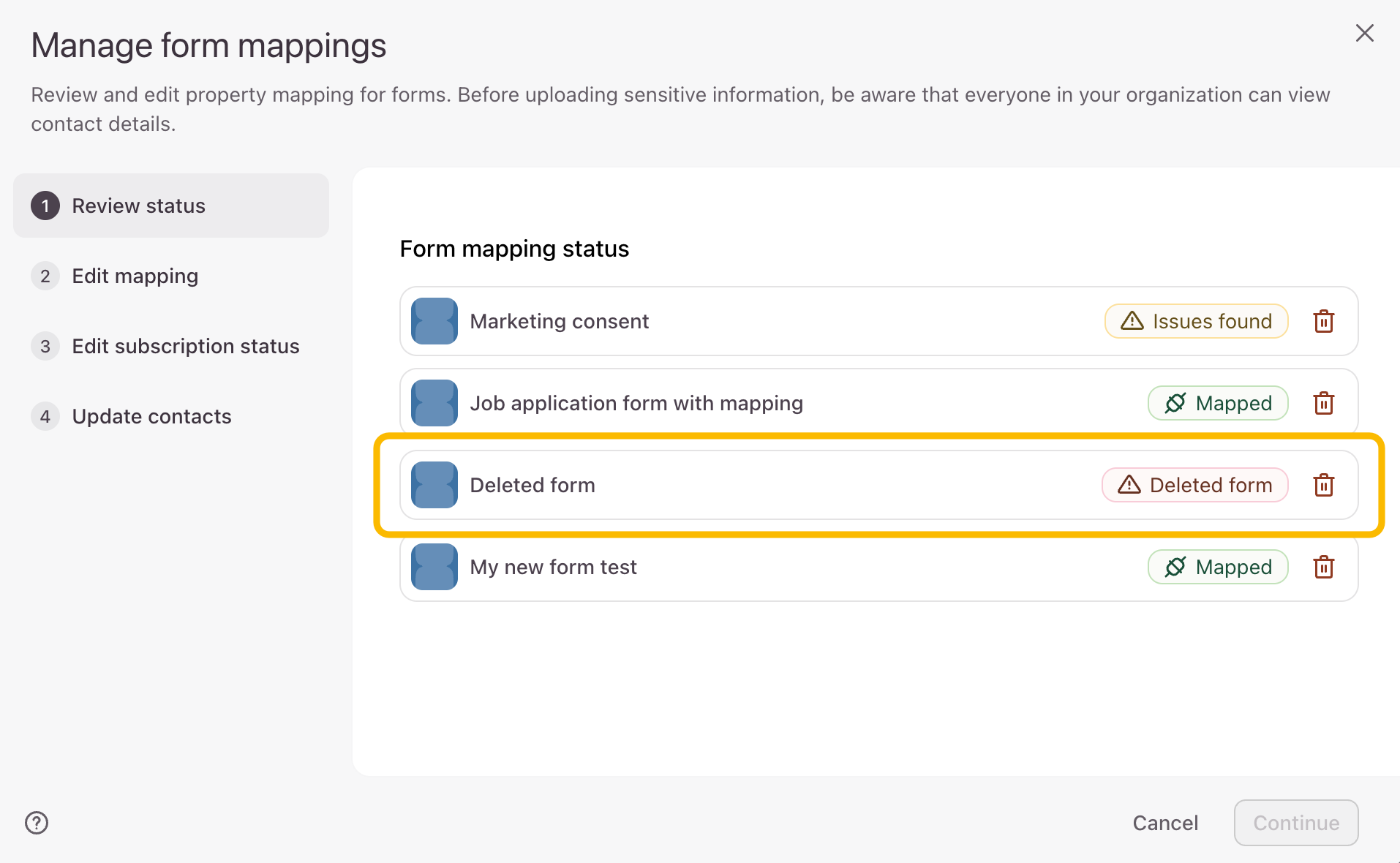Viewport: 1400px width, 863px height.
Task: Open the Edit subscription status step
Action: (x=185, y=346)
